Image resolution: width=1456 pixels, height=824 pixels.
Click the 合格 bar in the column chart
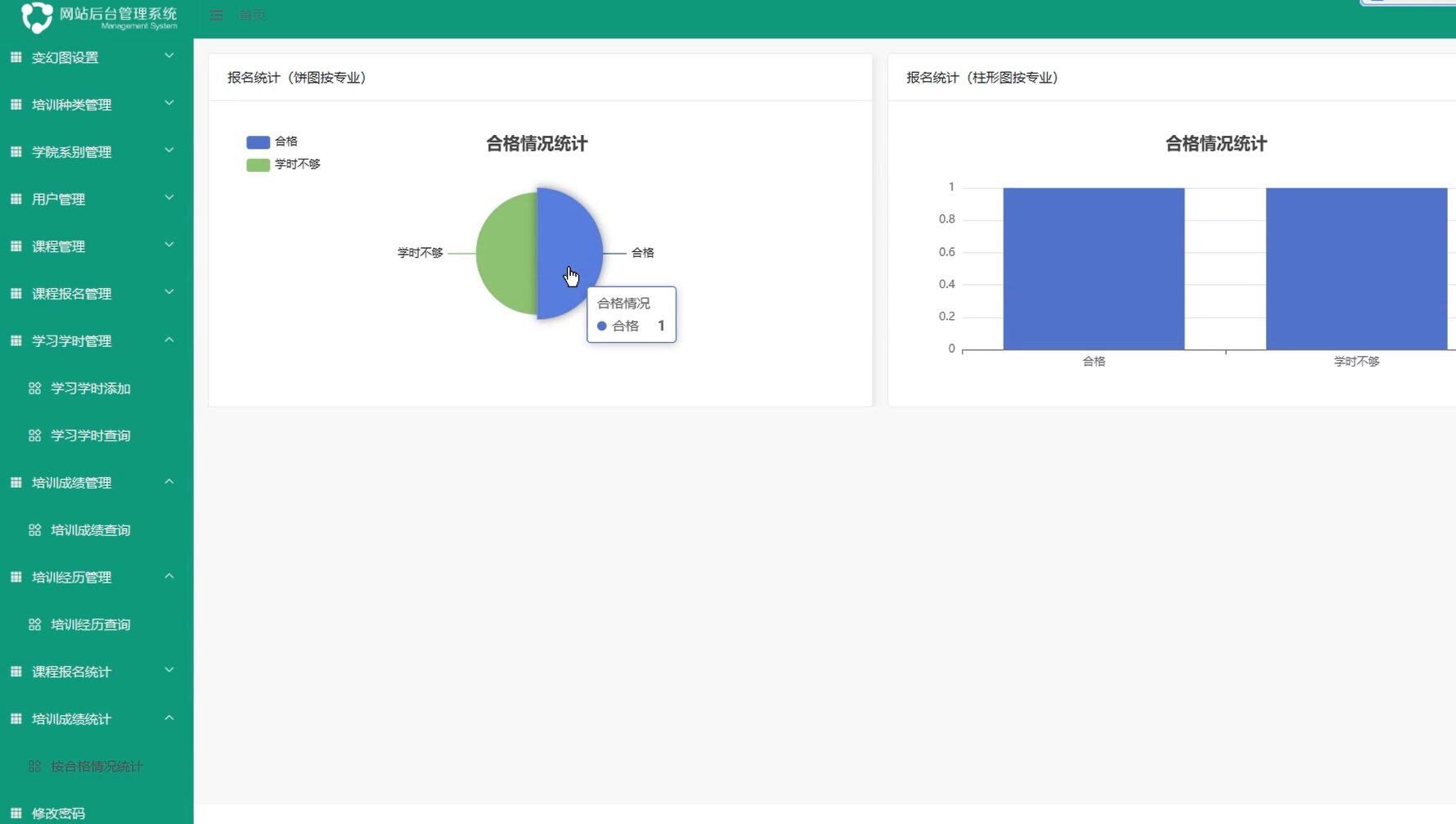coord(1094,268)
